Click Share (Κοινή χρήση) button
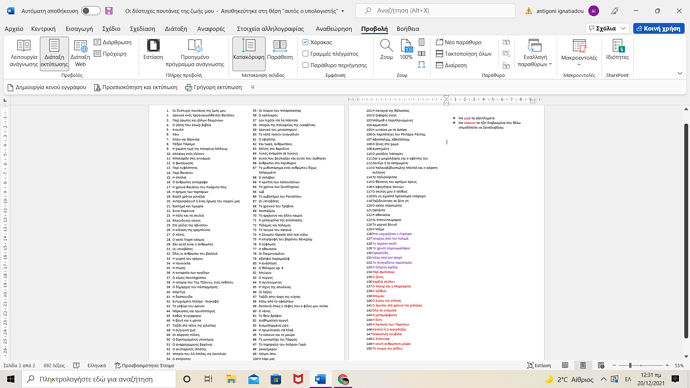690x388 pixels. point(659,28)
